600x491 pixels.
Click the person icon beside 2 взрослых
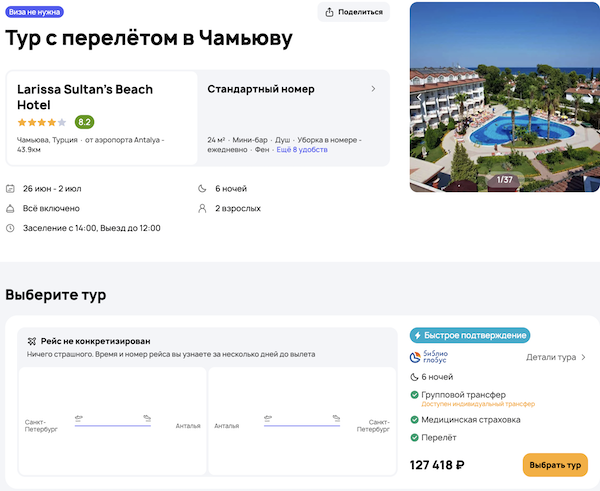pyautogui.click(x=205, y=208)
